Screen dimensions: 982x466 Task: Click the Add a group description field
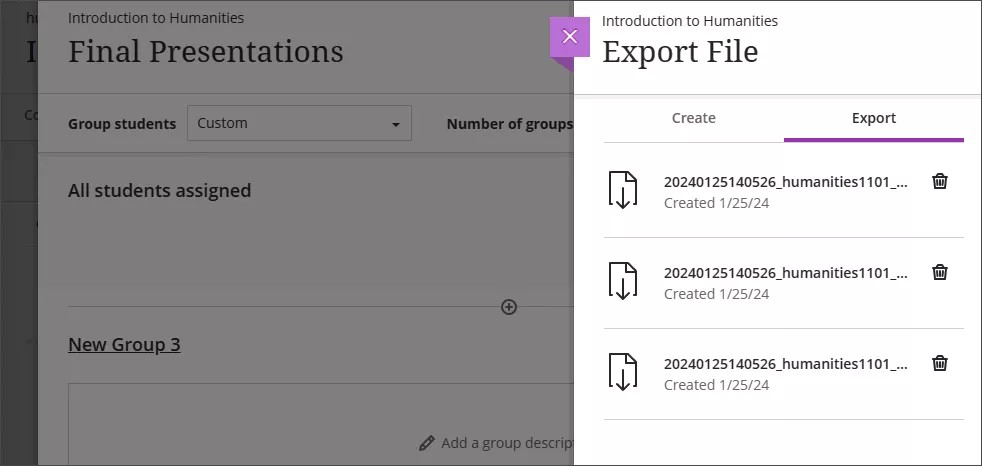(x=506, y=443)
